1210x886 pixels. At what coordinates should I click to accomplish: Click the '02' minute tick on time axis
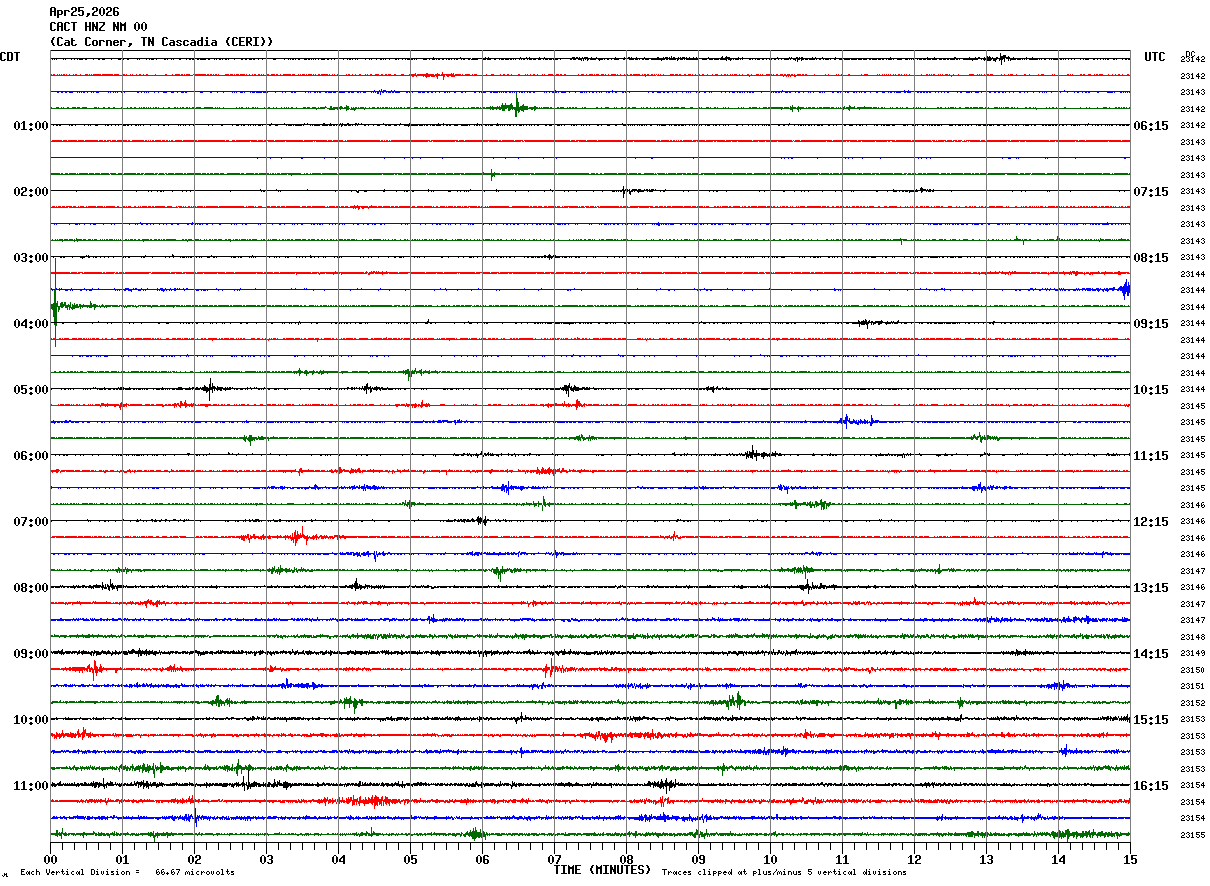[194, 859]
